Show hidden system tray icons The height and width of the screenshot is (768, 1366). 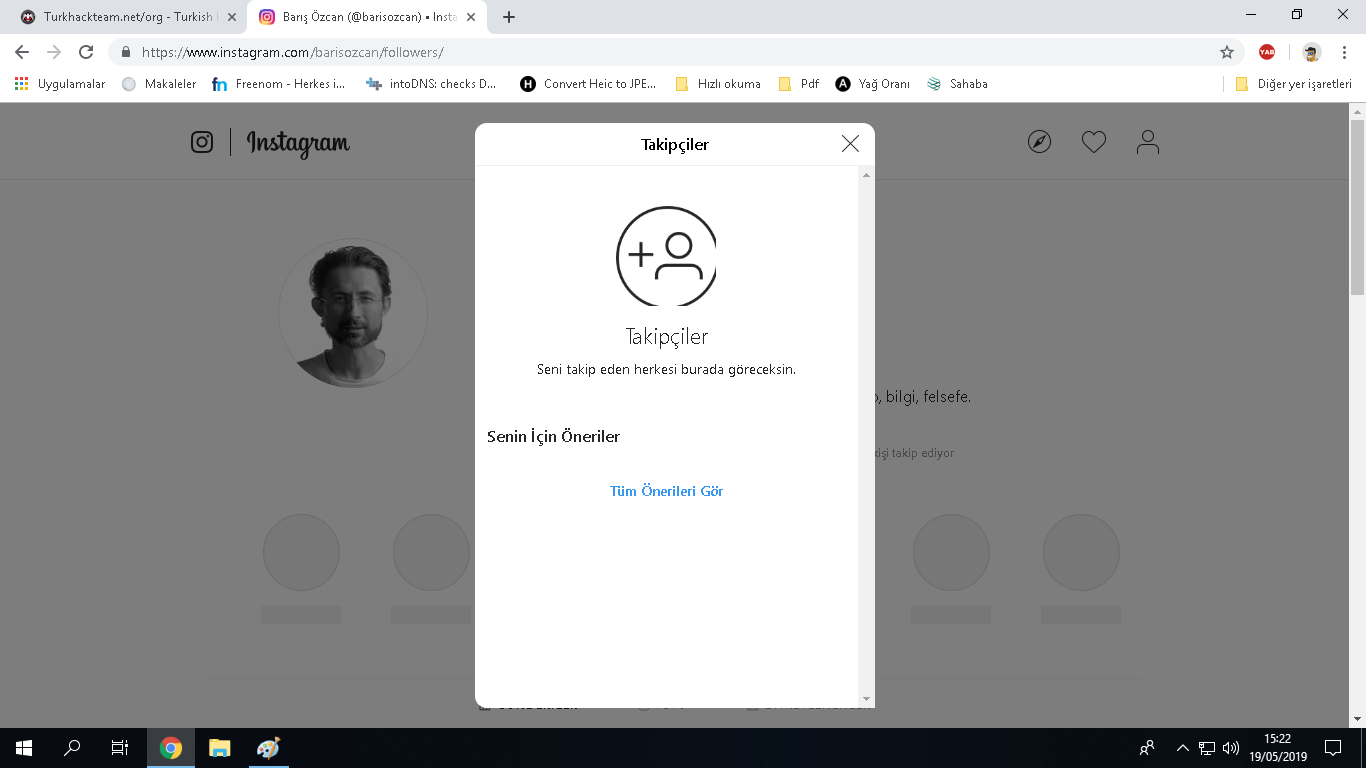[x=1182, y=748]
